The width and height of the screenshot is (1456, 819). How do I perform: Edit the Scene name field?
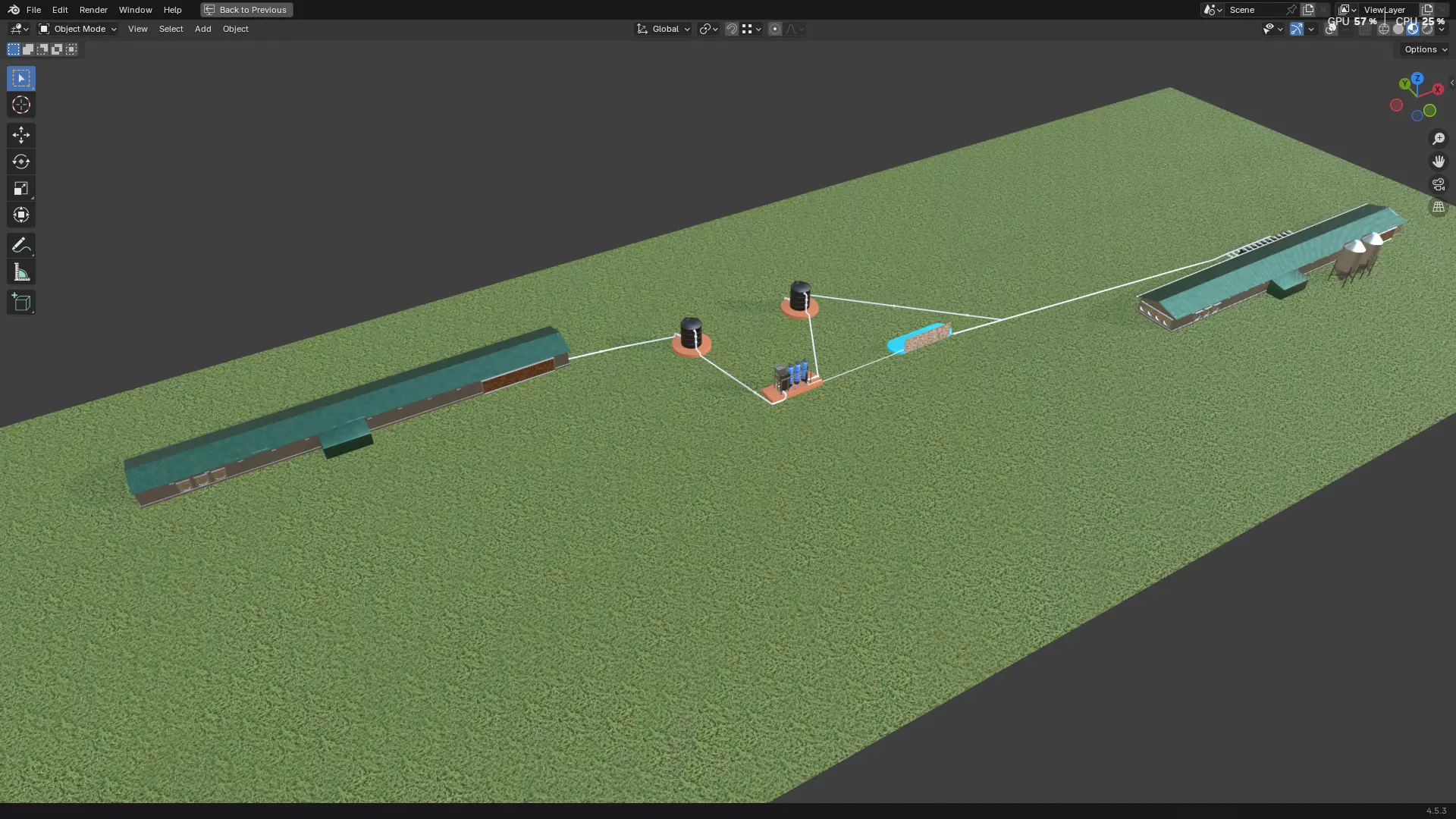click(x=1254, y=10)
